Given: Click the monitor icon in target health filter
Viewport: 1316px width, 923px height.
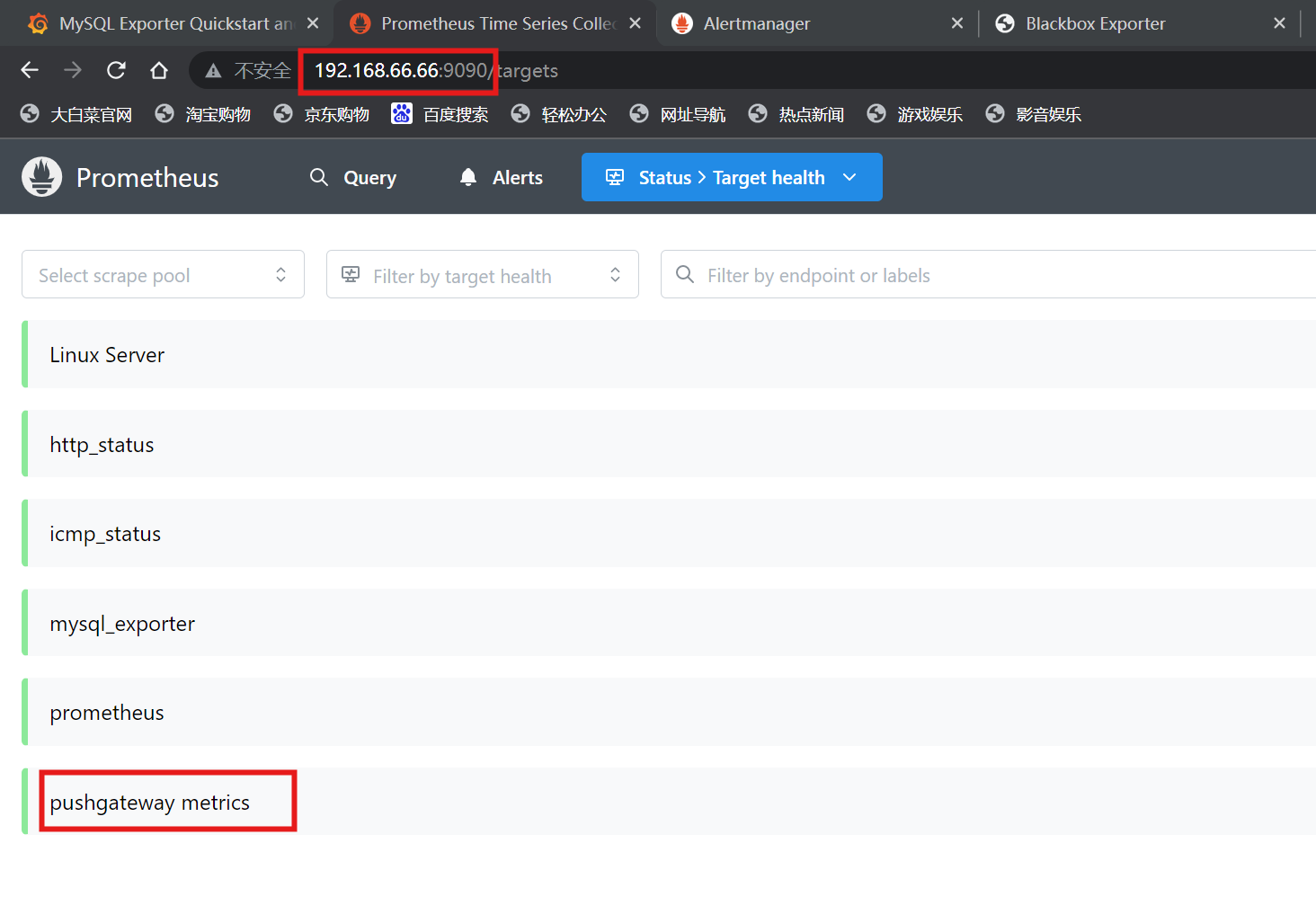Looking at the screenshot, I should [351, 274].
